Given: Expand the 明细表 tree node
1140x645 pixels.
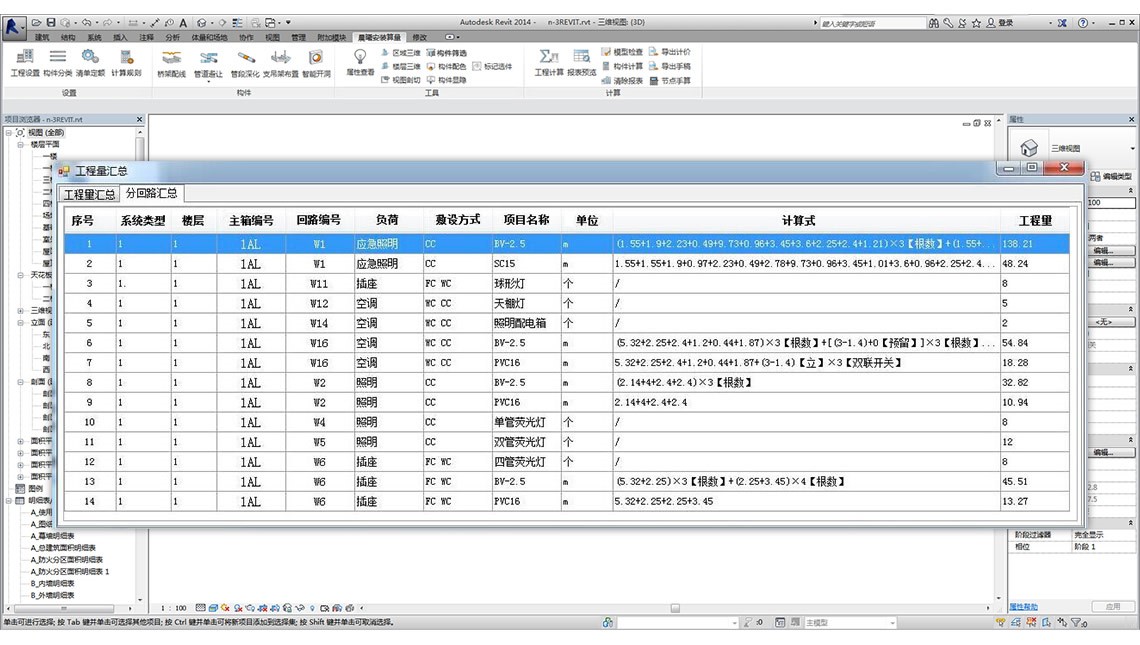Looking at the screenshot, I should point(9,500).
